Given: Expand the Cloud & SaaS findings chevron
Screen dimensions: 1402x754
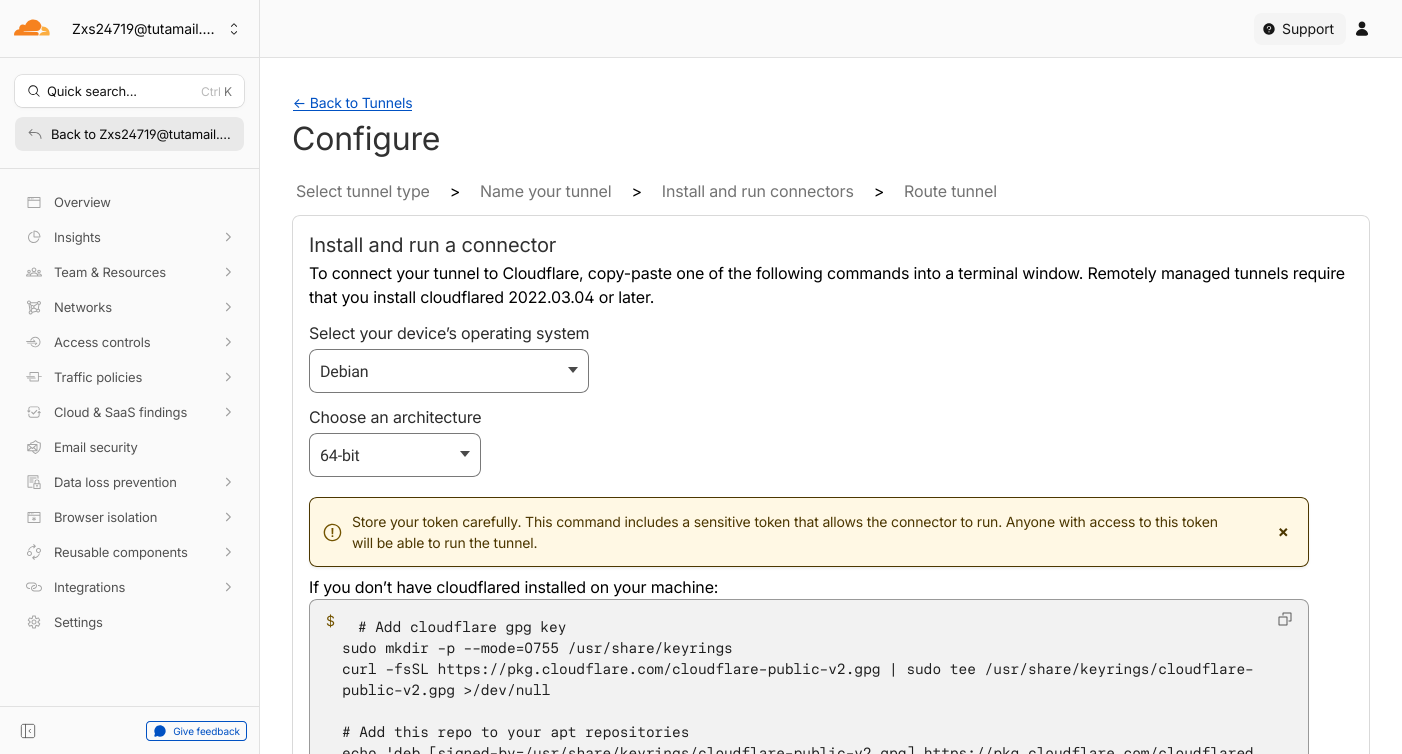Looking at the screenshot, I should (228, 412).
